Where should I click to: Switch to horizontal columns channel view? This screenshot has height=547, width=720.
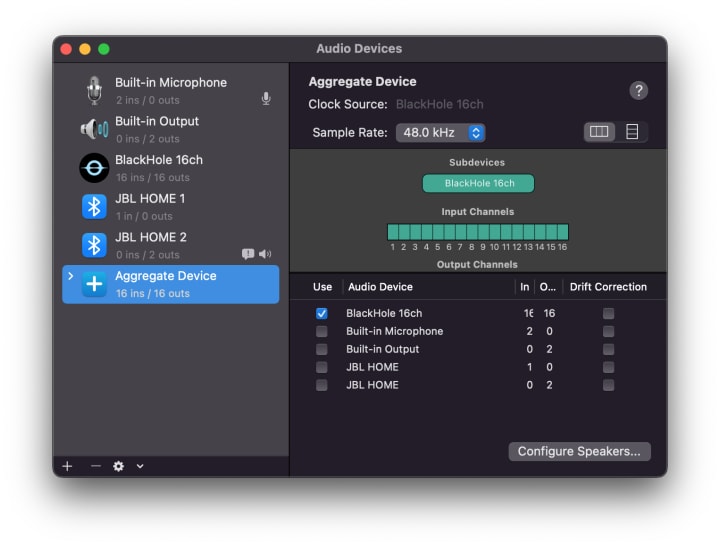coord(599,132)
